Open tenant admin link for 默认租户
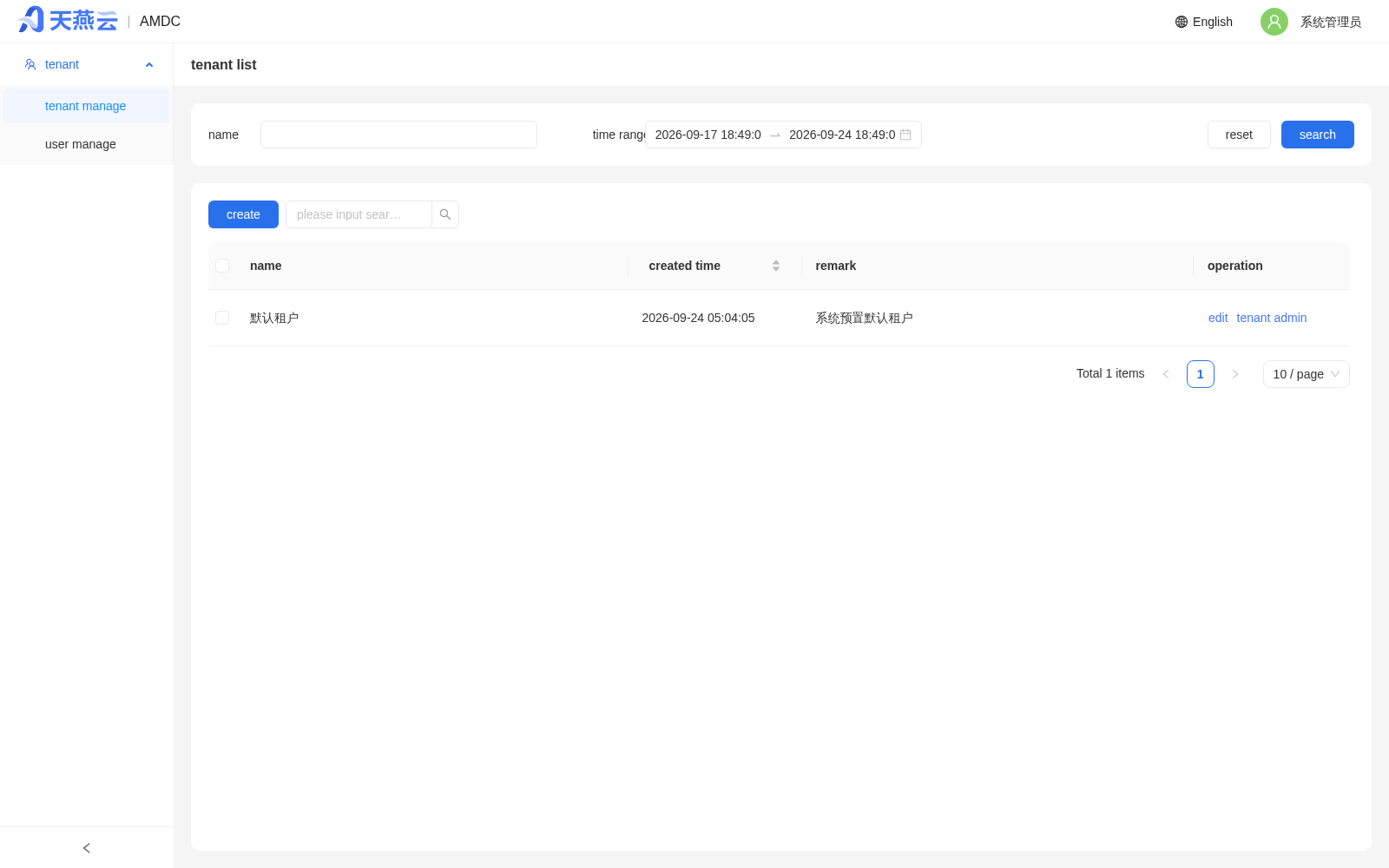Image resolution: width=1389 pixels, height=868 pixels. click(1272, 318)
